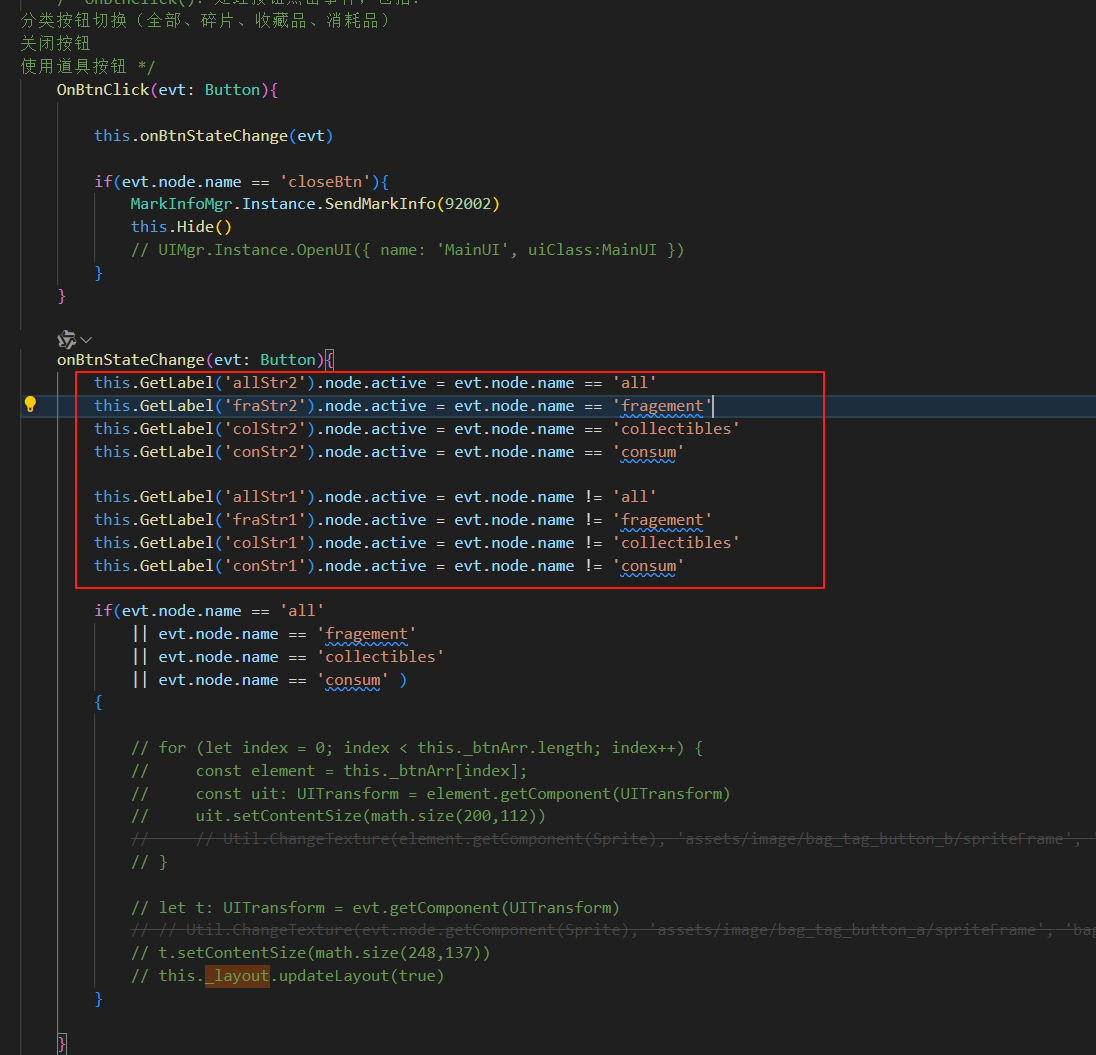Click the commented for-loop line with _btnArr.length
Image resolution: width=1096 pixels, height=1055 pixels.
pos(417,748)
